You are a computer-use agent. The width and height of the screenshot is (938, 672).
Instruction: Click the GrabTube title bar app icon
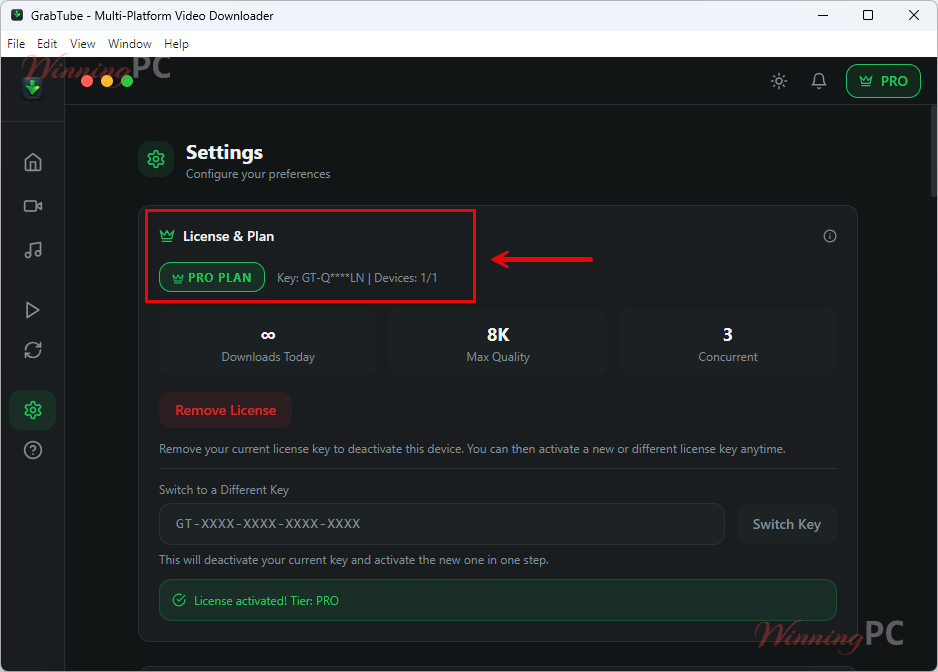[17, 15]
